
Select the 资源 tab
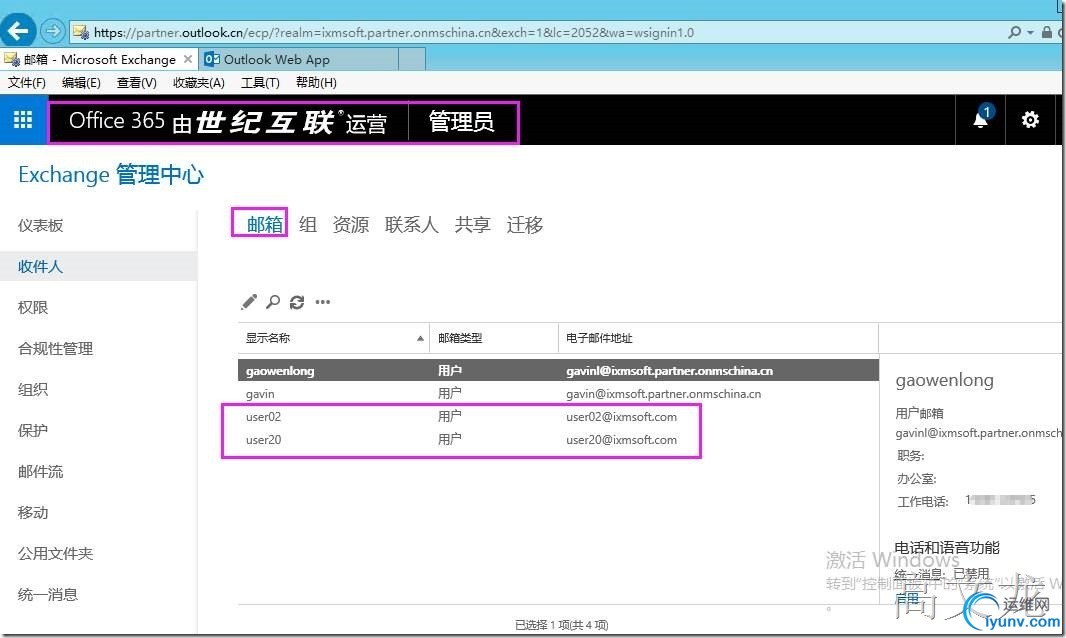tap(351, 224)
